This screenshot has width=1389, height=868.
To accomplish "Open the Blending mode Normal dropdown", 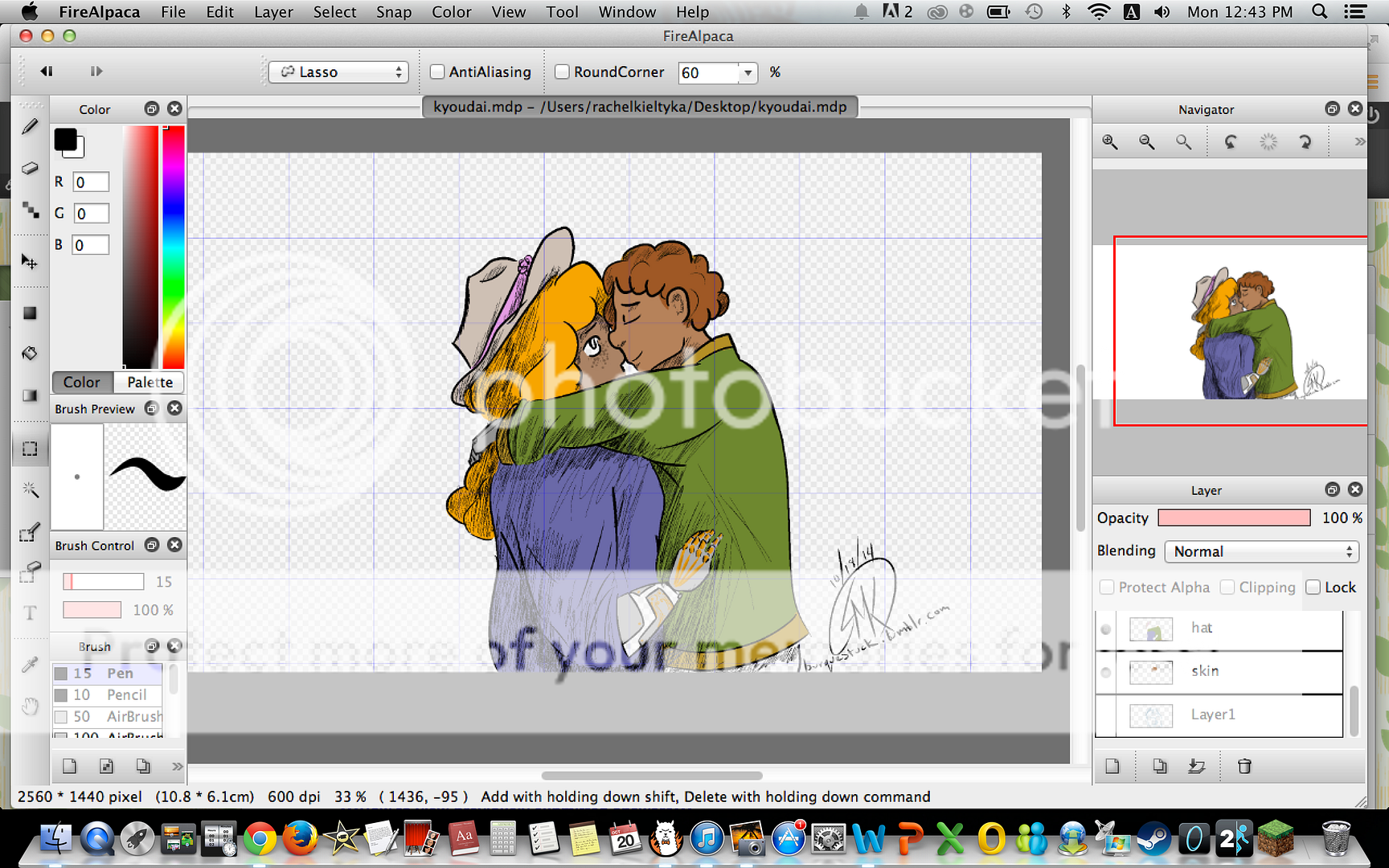I will (x=1261, y=551).
